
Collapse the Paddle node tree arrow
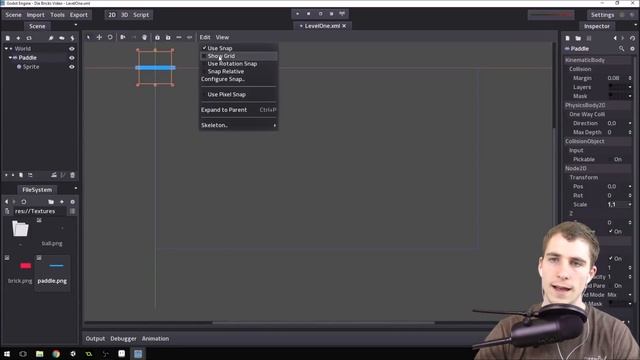point(10,58)
